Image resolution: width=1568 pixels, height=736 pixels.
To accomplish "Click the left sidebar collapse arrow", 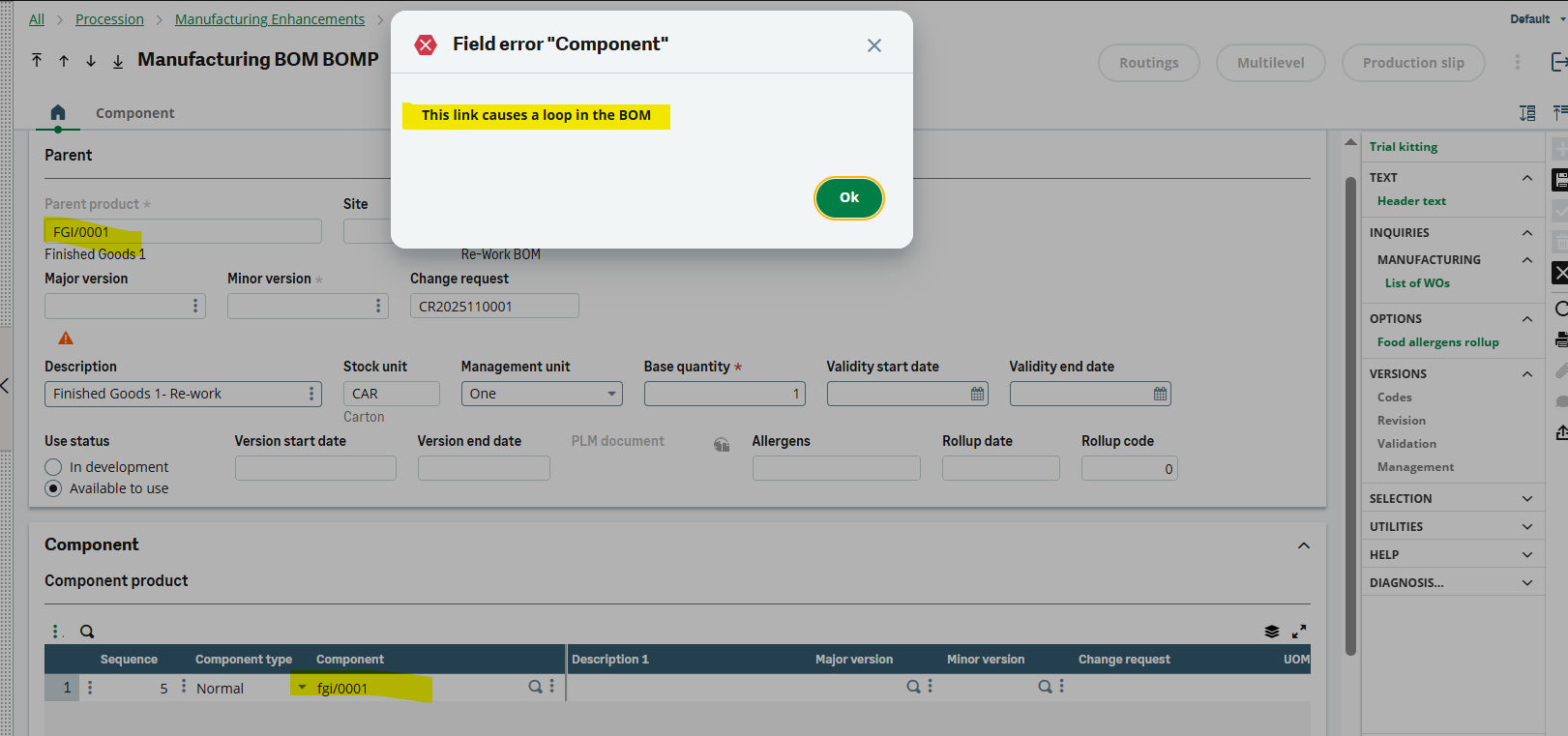I will pos(5,386).
